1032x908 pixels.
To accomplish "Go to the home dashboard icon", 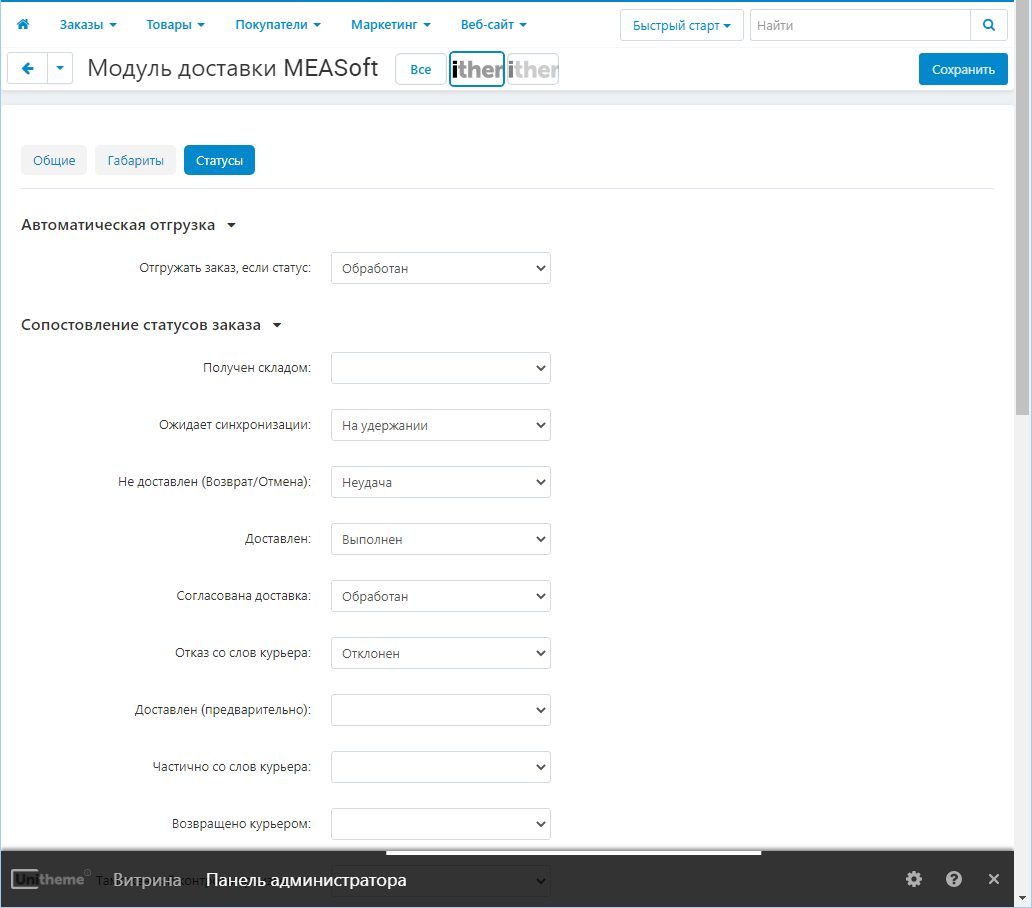I will pos(23,24).
